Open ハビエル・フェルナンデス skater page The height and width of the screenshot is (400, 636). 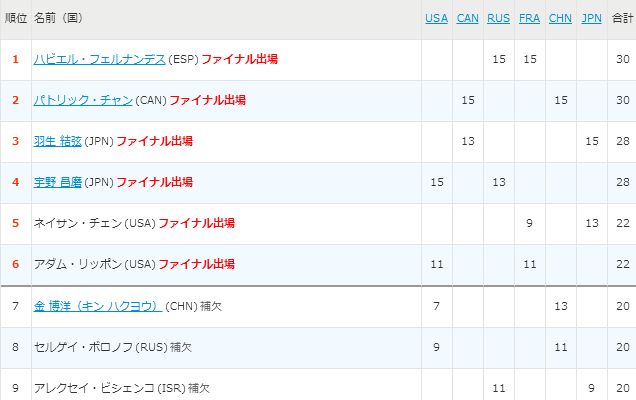point(100,60)
